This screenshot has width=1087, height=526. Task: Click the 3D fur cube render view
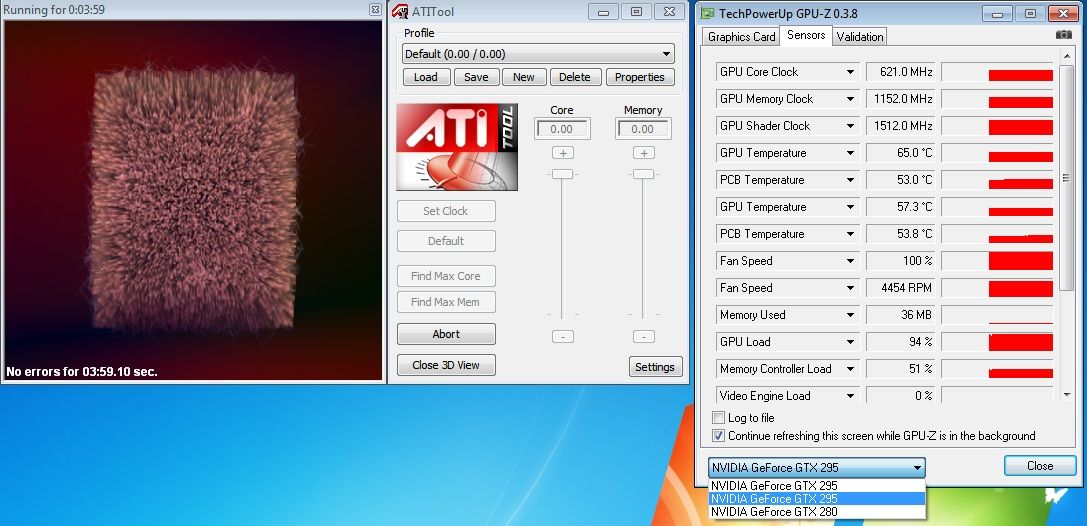[x=193, y=200]
